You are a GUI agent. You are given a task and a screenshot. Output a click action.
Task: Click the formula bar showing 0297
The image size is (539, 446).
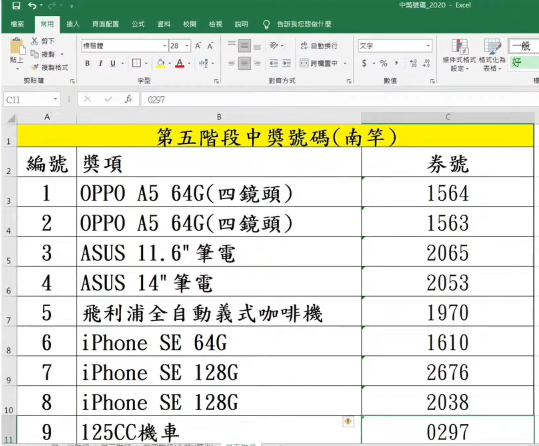tap(339, 99)
